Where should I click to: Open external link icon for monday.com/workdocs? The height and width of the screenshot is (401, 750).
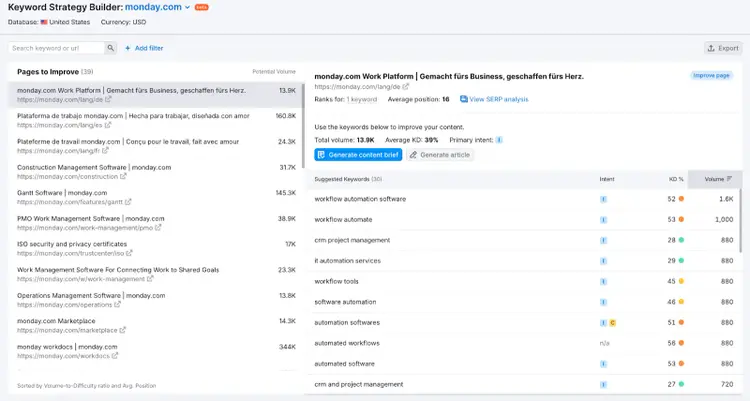(x=115, y=356)
